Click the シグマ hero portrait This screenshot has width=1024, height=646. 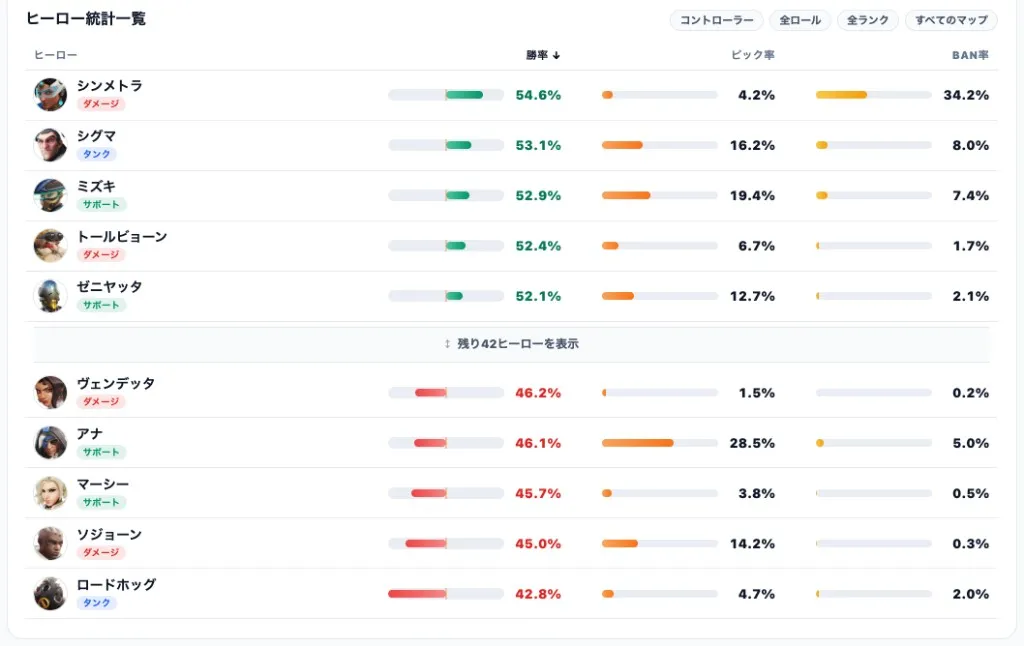[50, 145]
